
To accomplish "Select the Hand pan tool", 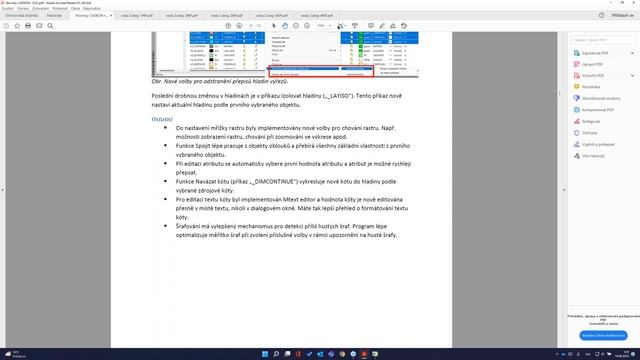I will pyautogui.click(x=285, y=26).
